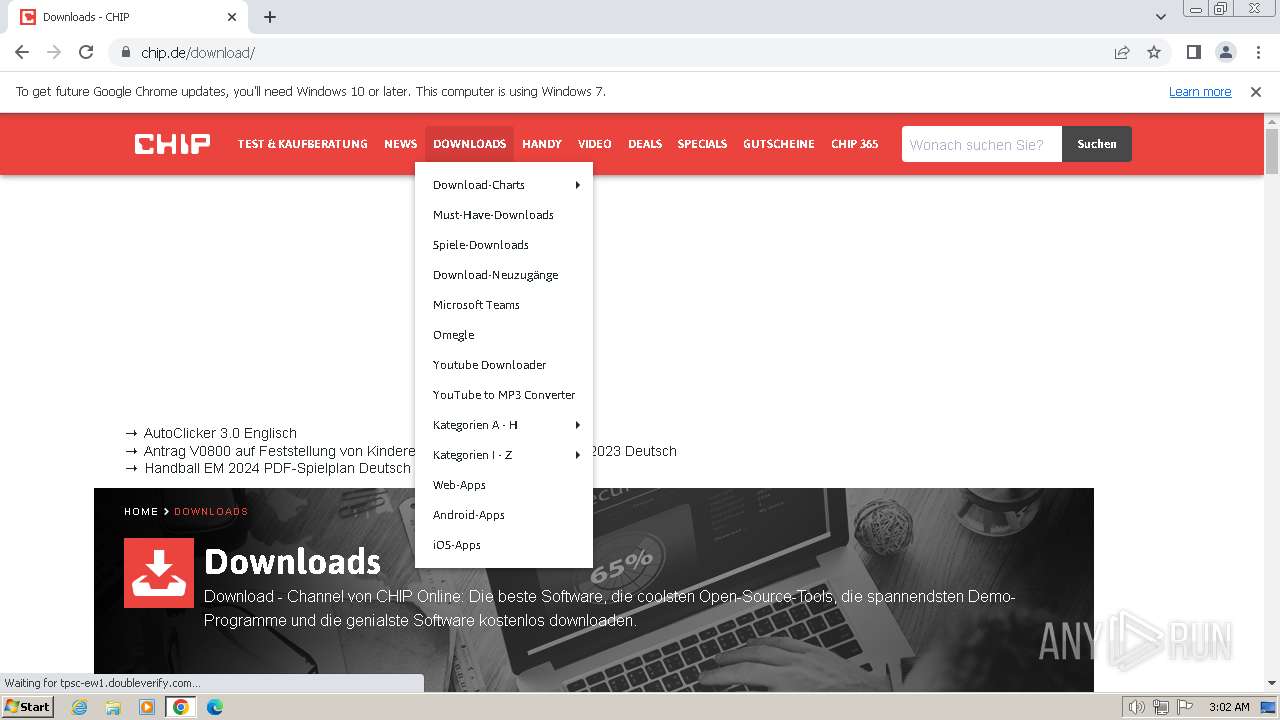Screen dimensions: 1280x720
Task: Open Chrome three-dot menu
Action: [x=1257, y=52]
